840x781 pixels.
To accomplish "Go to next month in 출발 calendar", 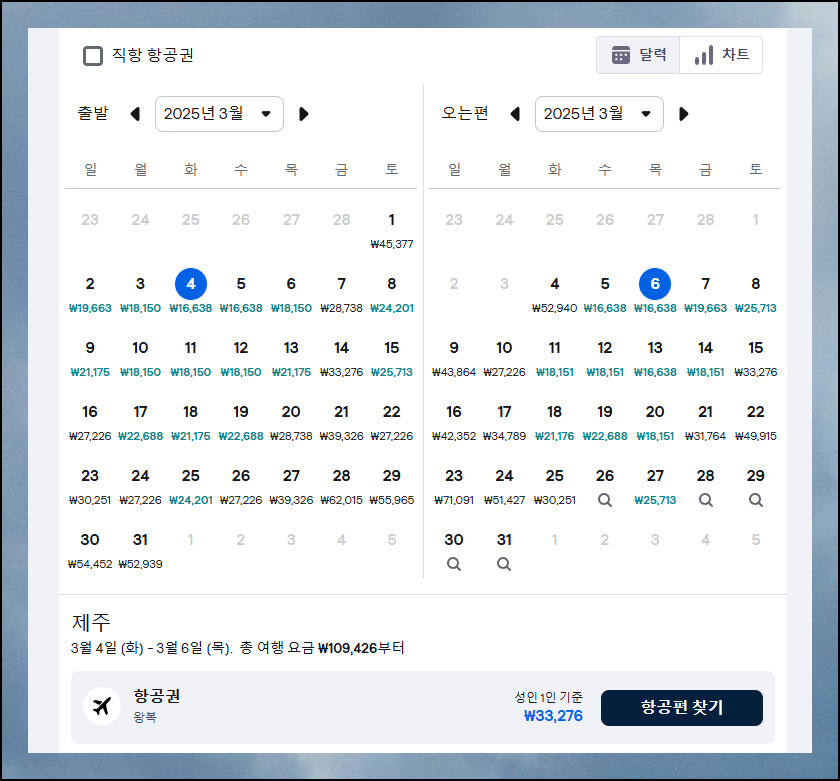I will pos(304,114).
